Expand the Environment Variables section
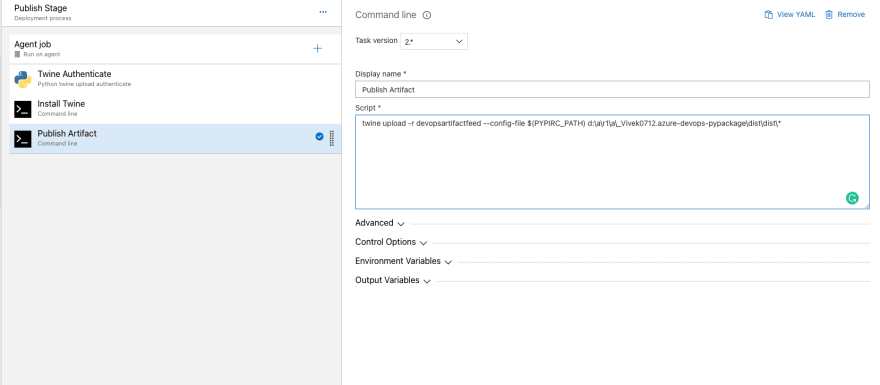Screen dimensions: 880x385 [404, 261]
